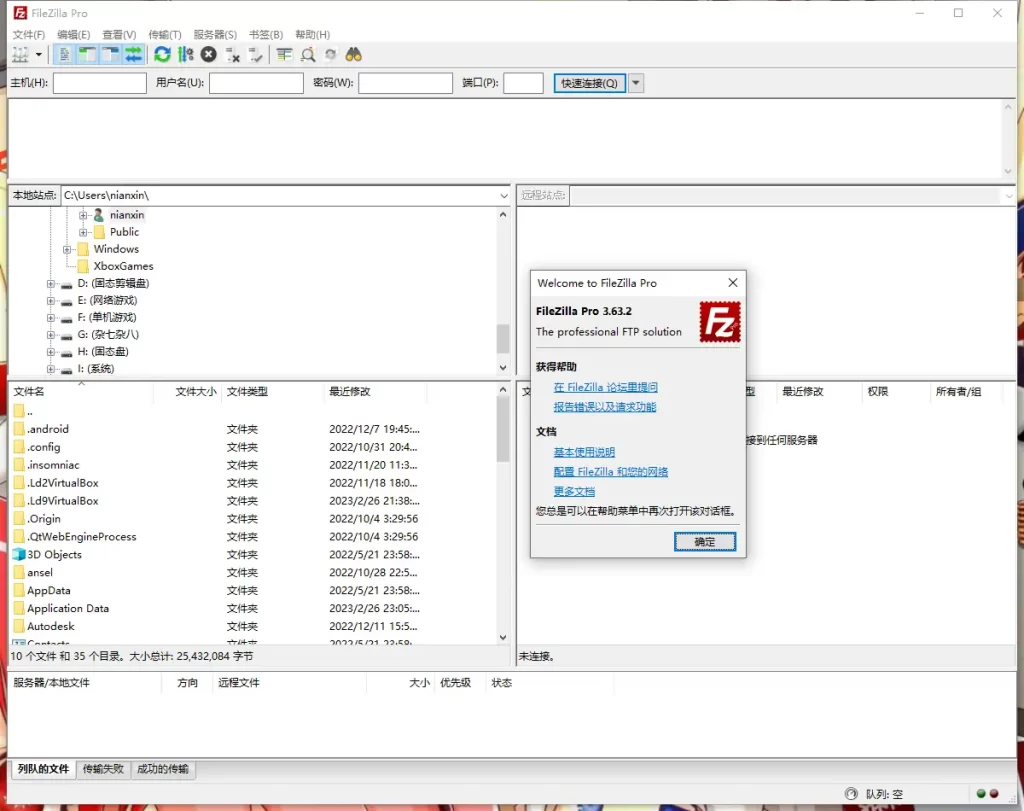Toggle directory comparison magnifier icon
The width and height of the screenshot is (1024, 811).
308,55
